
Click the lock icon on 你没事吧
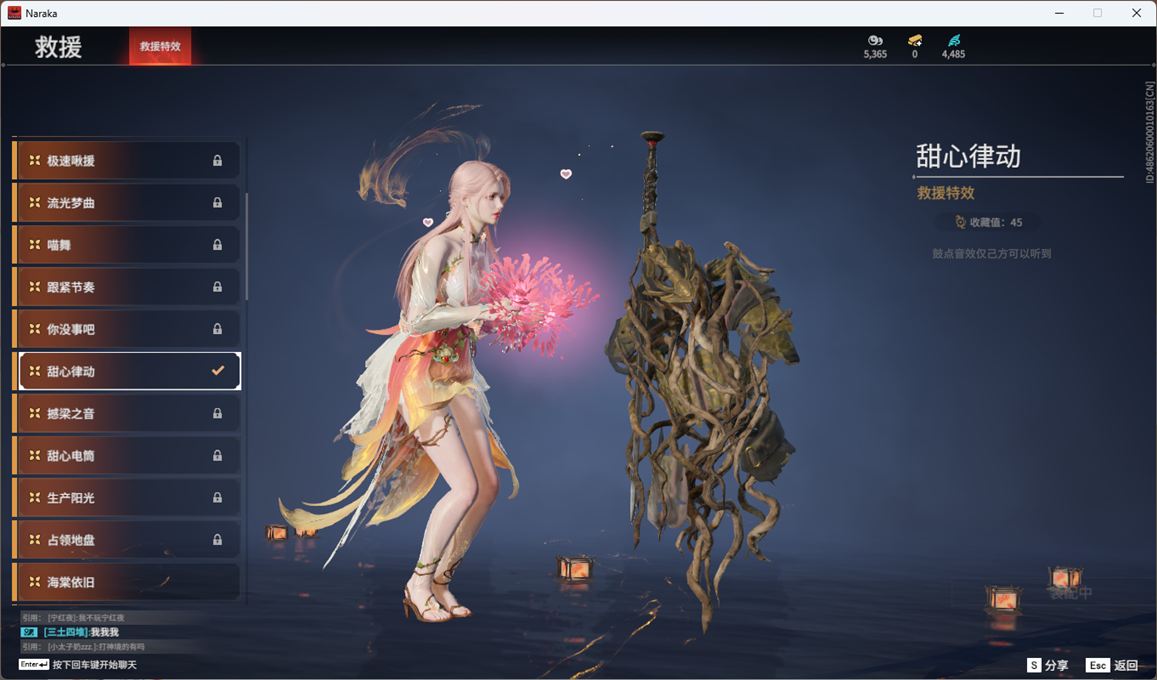pos(217,328)
